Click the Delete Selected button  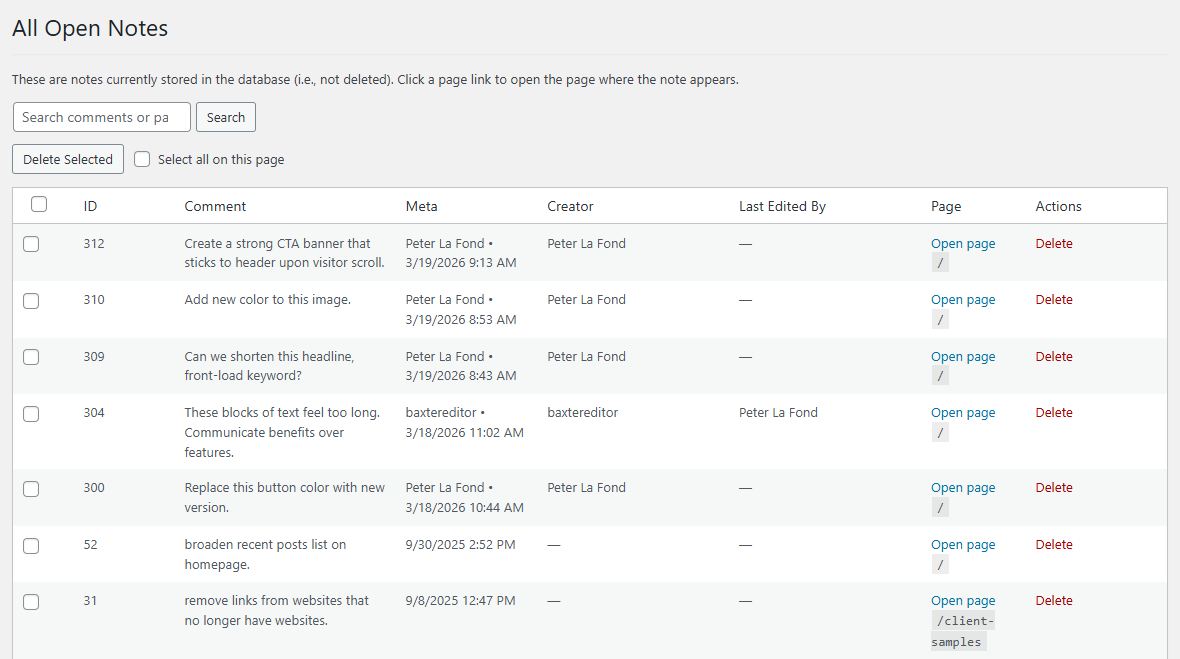pyautogui.click(x=68, y=159)
